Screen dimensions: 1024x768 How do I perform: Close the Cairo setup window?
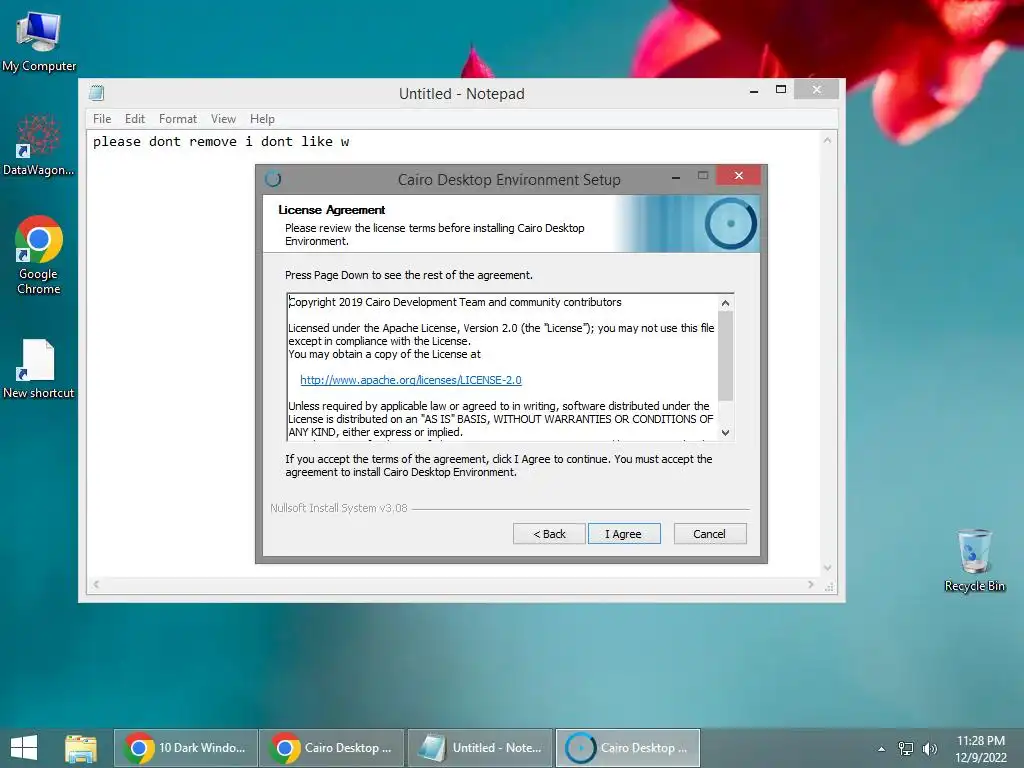(x=738, y=176)
